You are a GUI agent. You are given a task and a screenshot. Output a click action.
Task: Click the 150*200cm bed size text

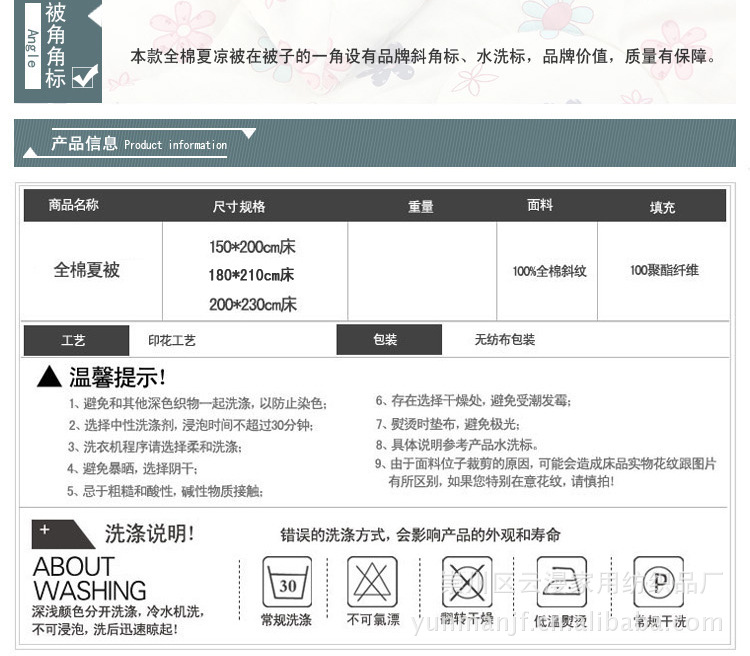(252, 246)
